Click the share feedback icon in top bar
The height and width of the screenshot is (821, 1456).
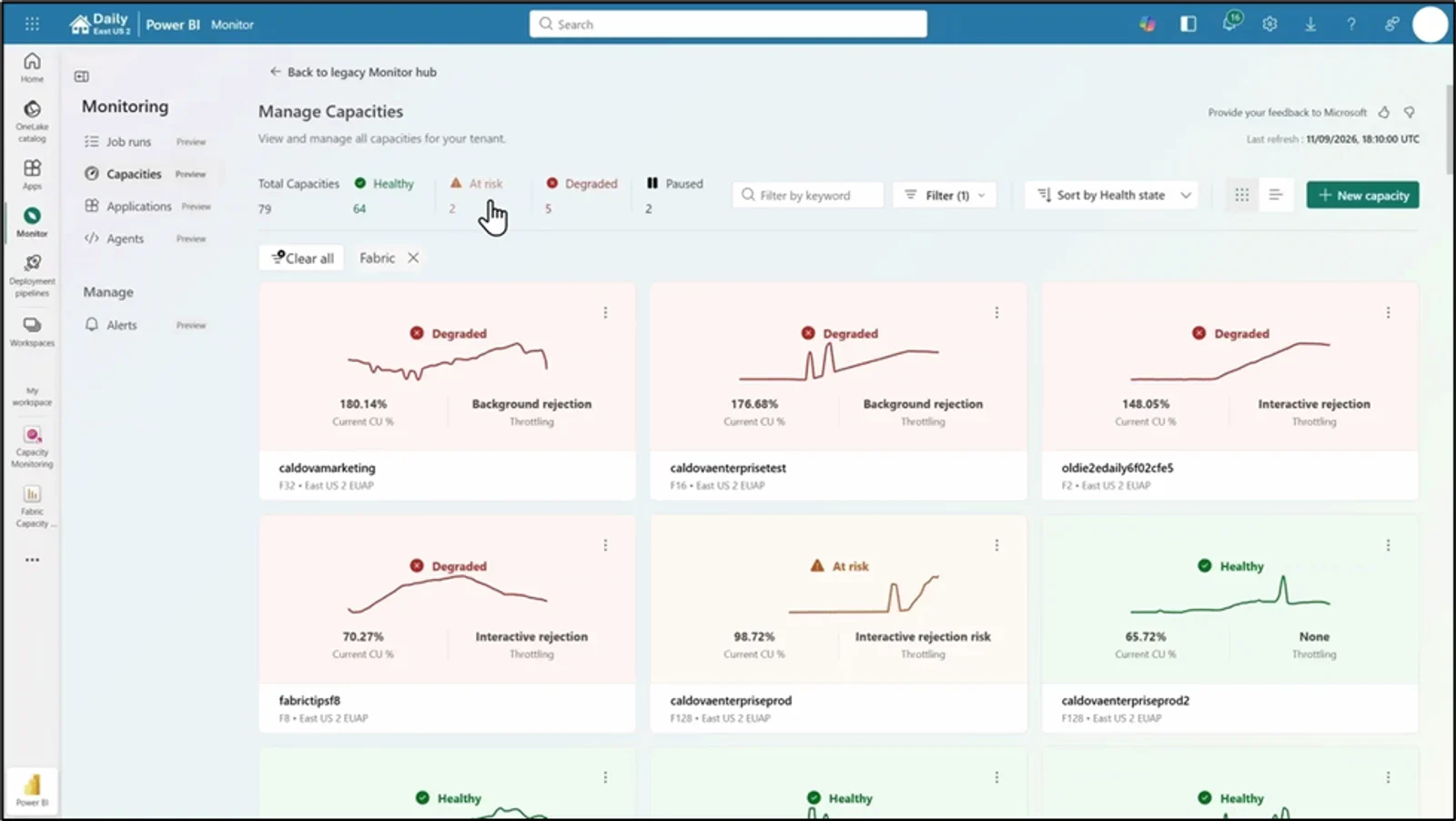[x=1391, y=25]
